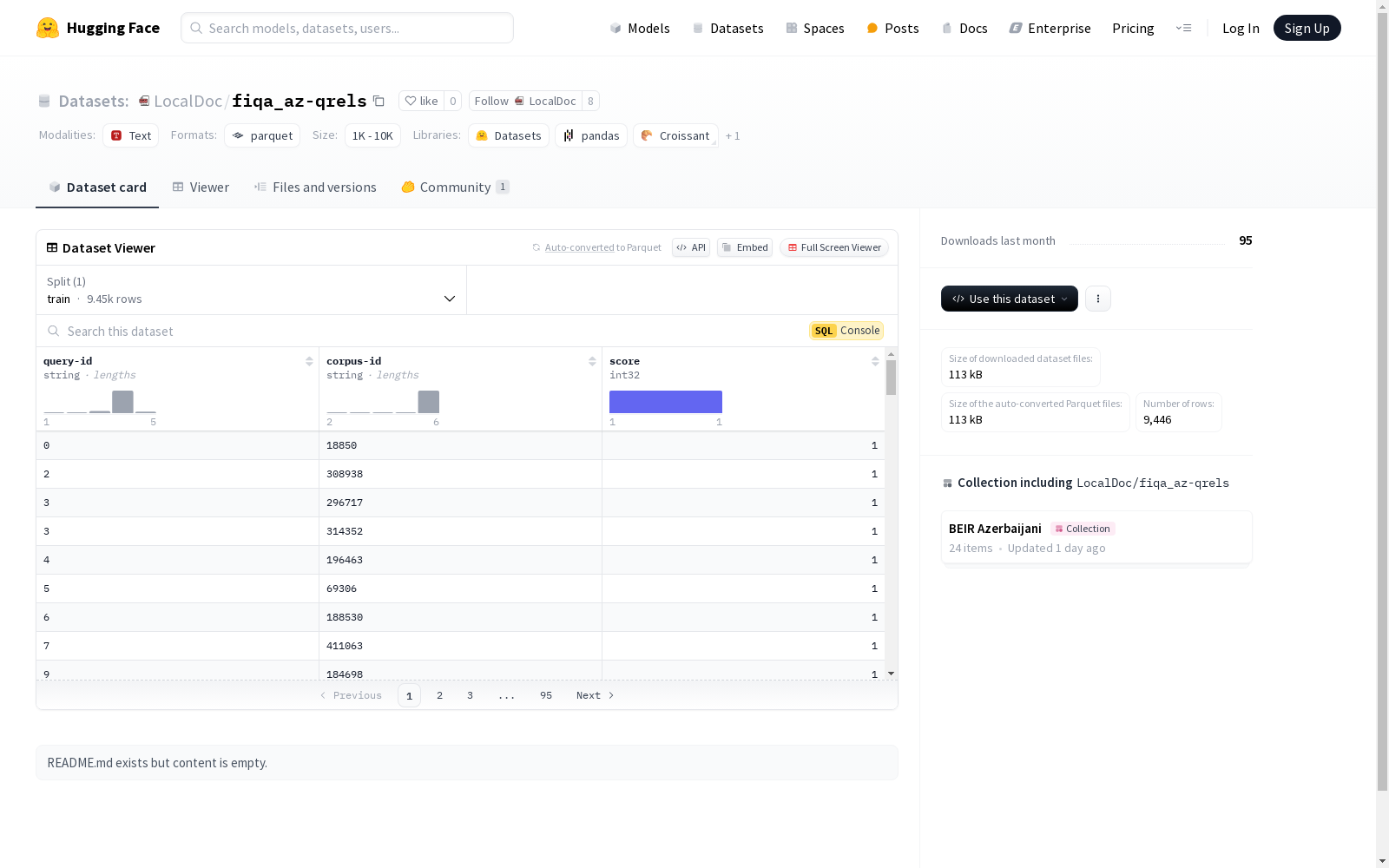Screen dimensions: 1389x868
Task: Select the 1K - 10K size tag
Action: pos(372,135)
